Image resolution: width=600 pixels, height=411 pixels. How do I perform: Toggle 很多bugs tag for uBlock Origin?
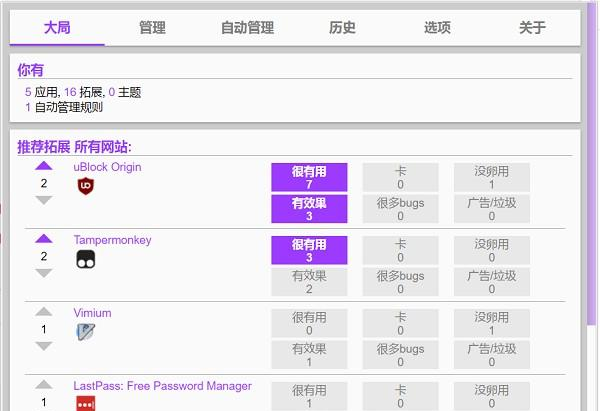coord(400,209)
